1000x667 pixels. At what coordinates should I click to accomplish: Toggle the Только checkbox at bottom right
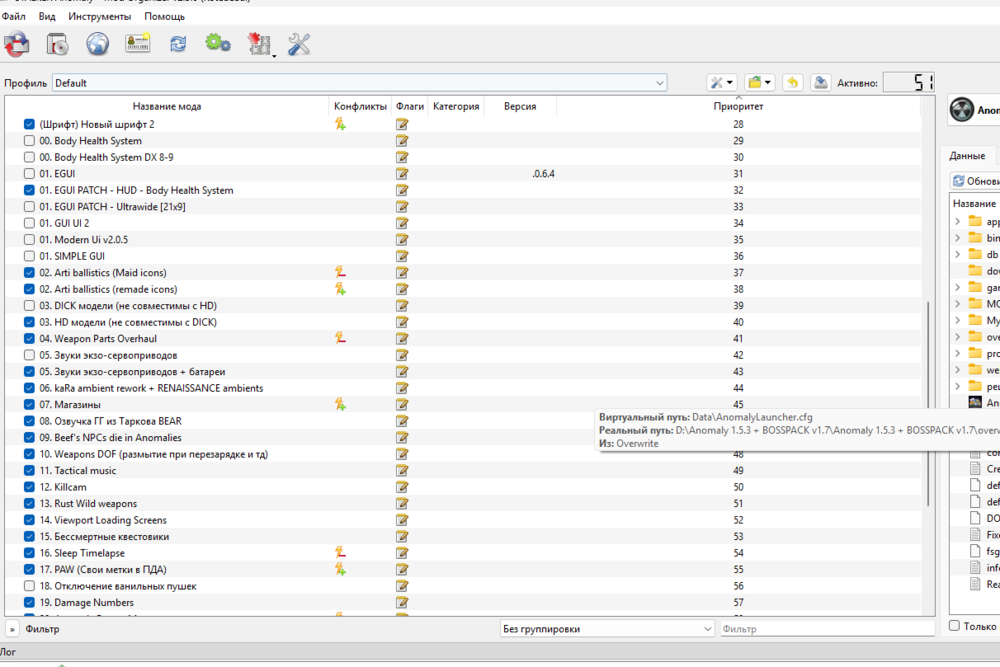click(955, 626)
